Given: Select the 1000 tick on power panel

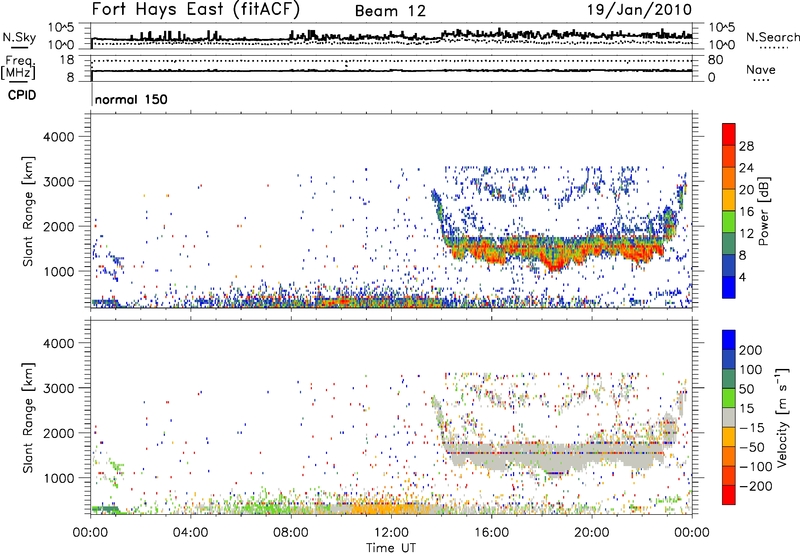Looking at the screenshot, I should 59,271.
